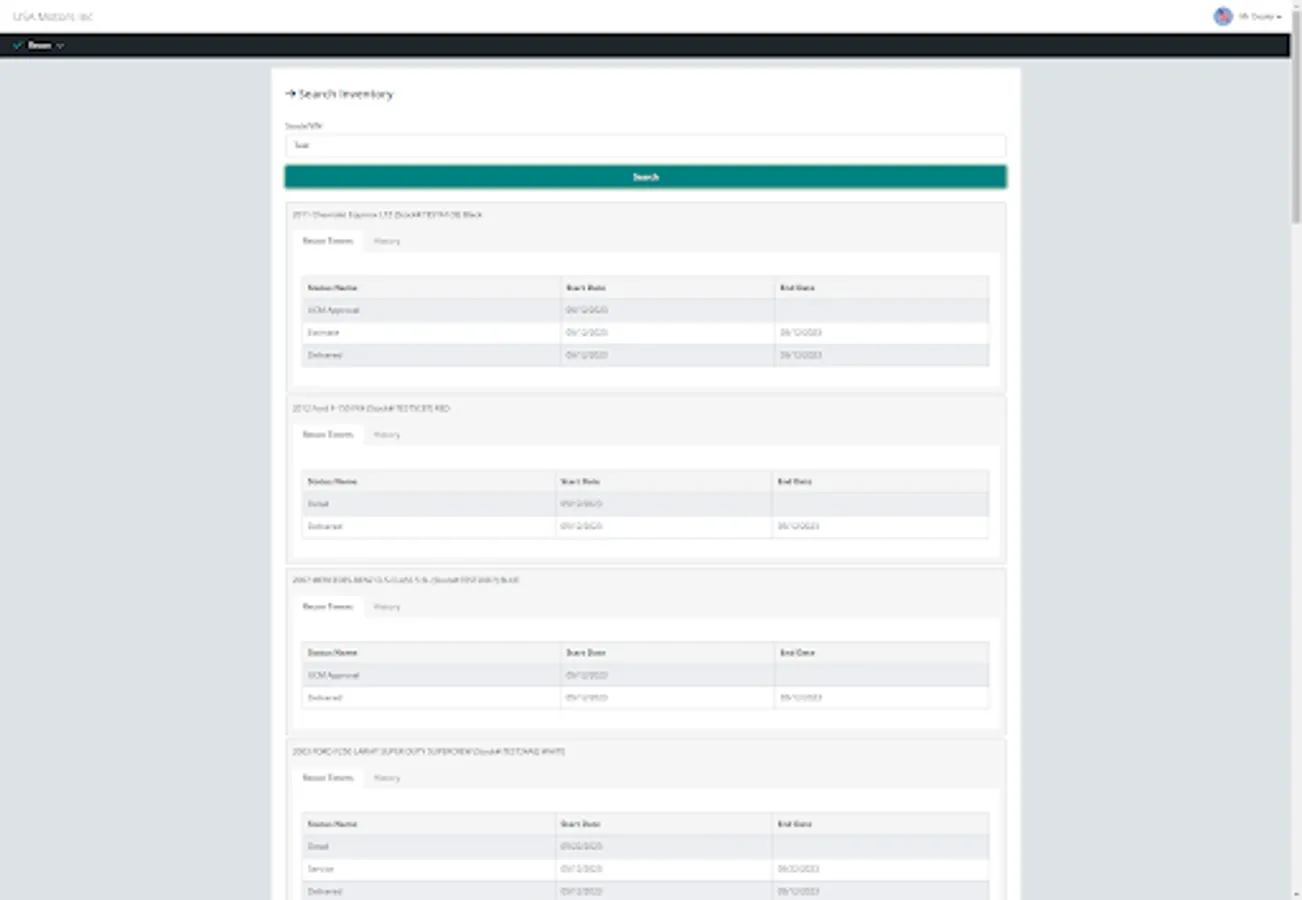Open History tab for Mercedes-Benz S-Class
The width and height of the screenshot is (1302, 900).
click(x=387, y=607)
